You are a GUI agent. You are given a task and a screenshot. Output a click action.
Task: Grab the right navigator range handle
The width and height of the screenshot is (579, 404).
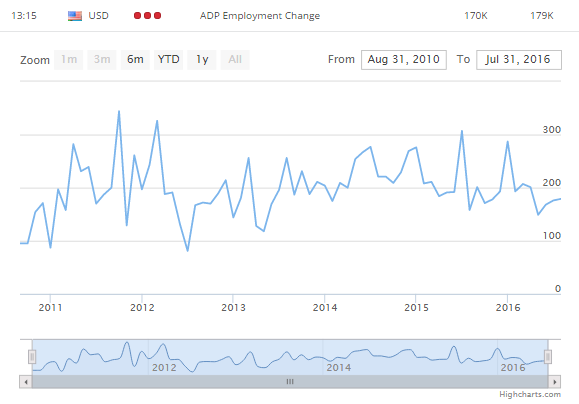click(x=548, y=357)
